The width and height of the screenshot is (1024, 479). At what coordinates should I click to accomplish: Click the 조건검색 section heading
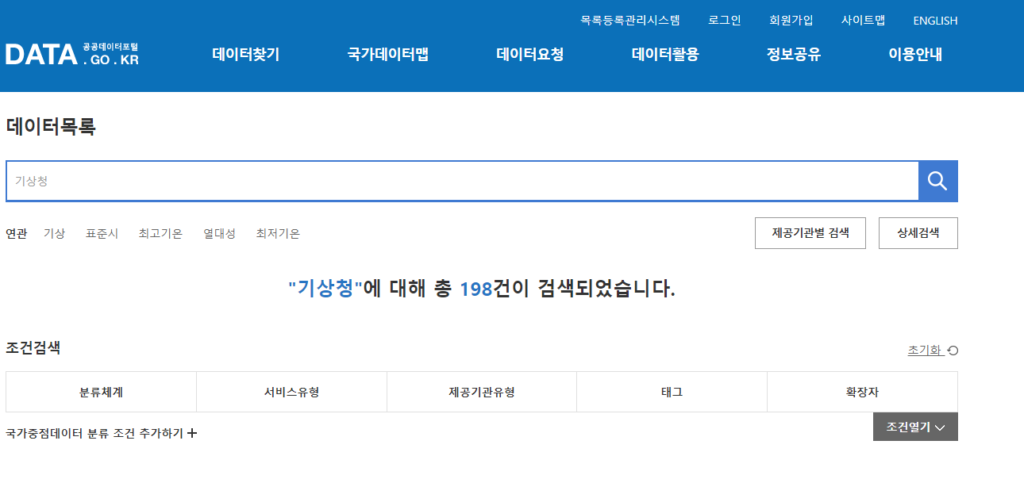tap(33, 348)
